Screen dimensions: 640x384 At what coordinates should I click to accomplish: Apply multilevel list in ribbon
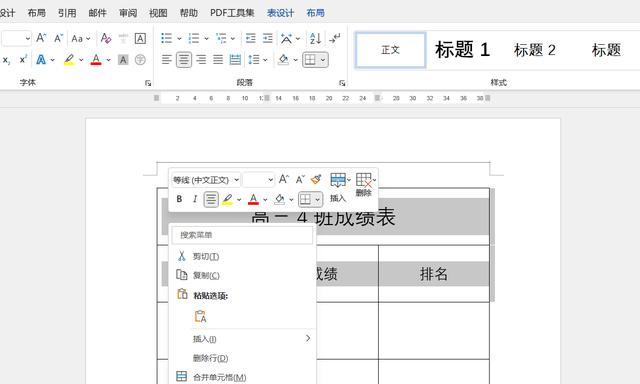click(x=221, y=38)
